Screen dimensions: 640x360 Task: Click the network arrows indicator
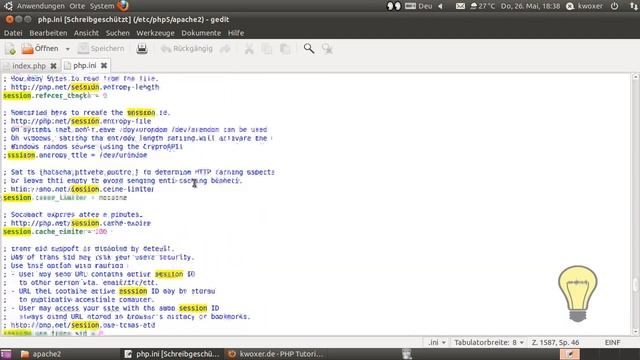pyautogui.click(x=633, y=6)
